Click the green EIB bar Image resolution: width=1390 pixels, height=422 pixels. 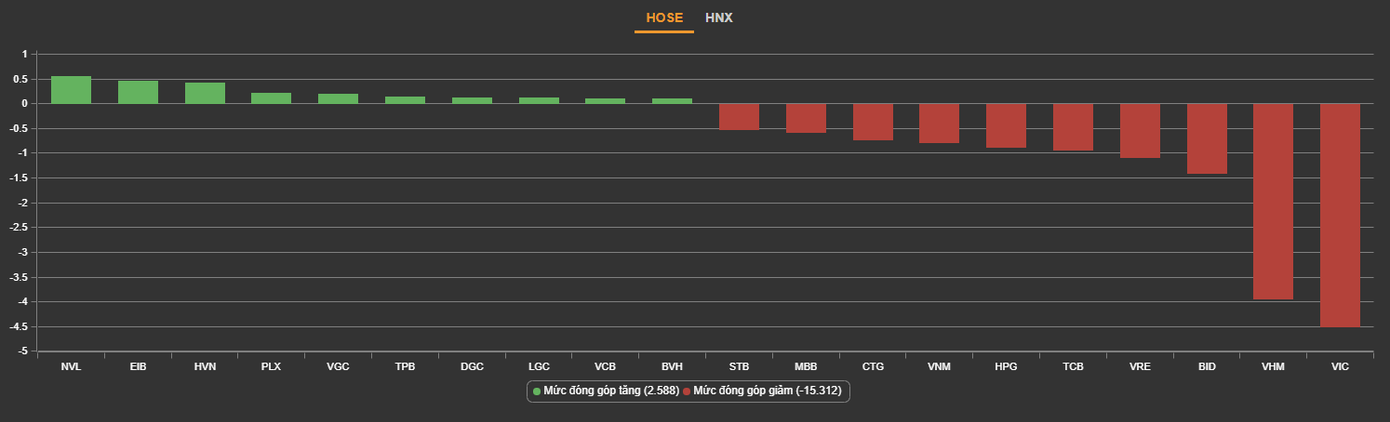(x=138, y=92)
